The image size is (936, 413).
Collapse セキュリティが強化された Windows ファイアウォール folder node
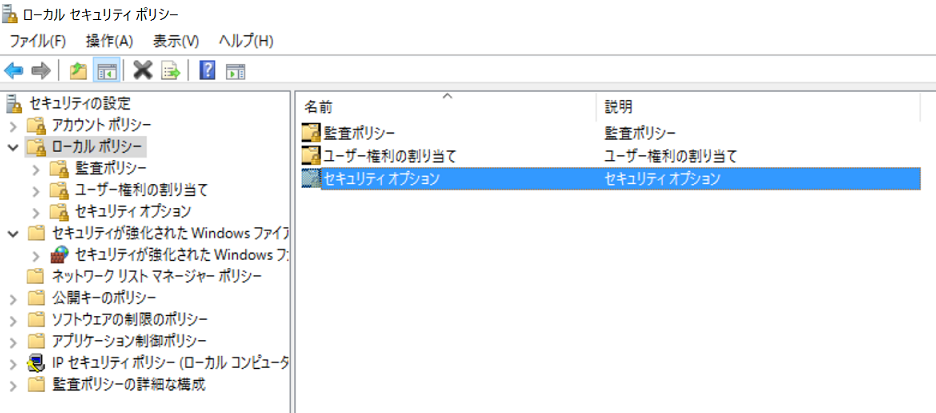(x=14, y=233)
